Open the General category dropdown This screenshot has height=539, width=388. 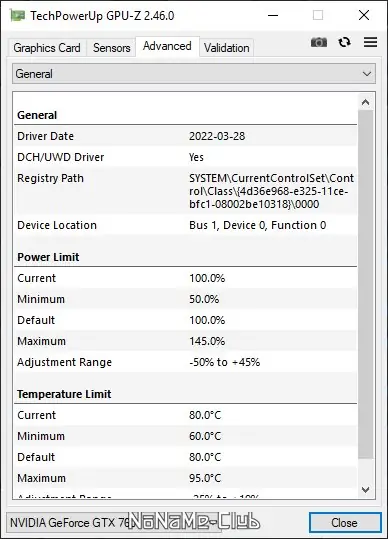click(194, 74)
